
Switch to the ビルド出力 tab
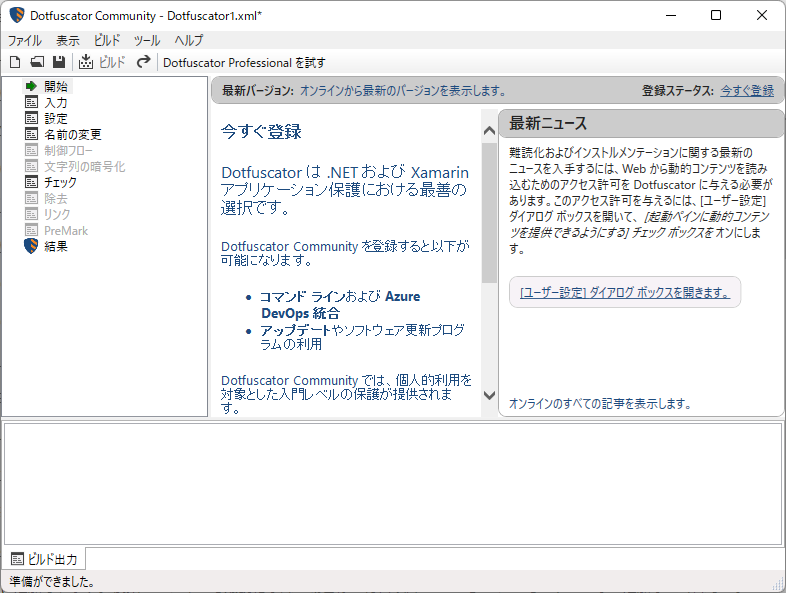[44, 559]
